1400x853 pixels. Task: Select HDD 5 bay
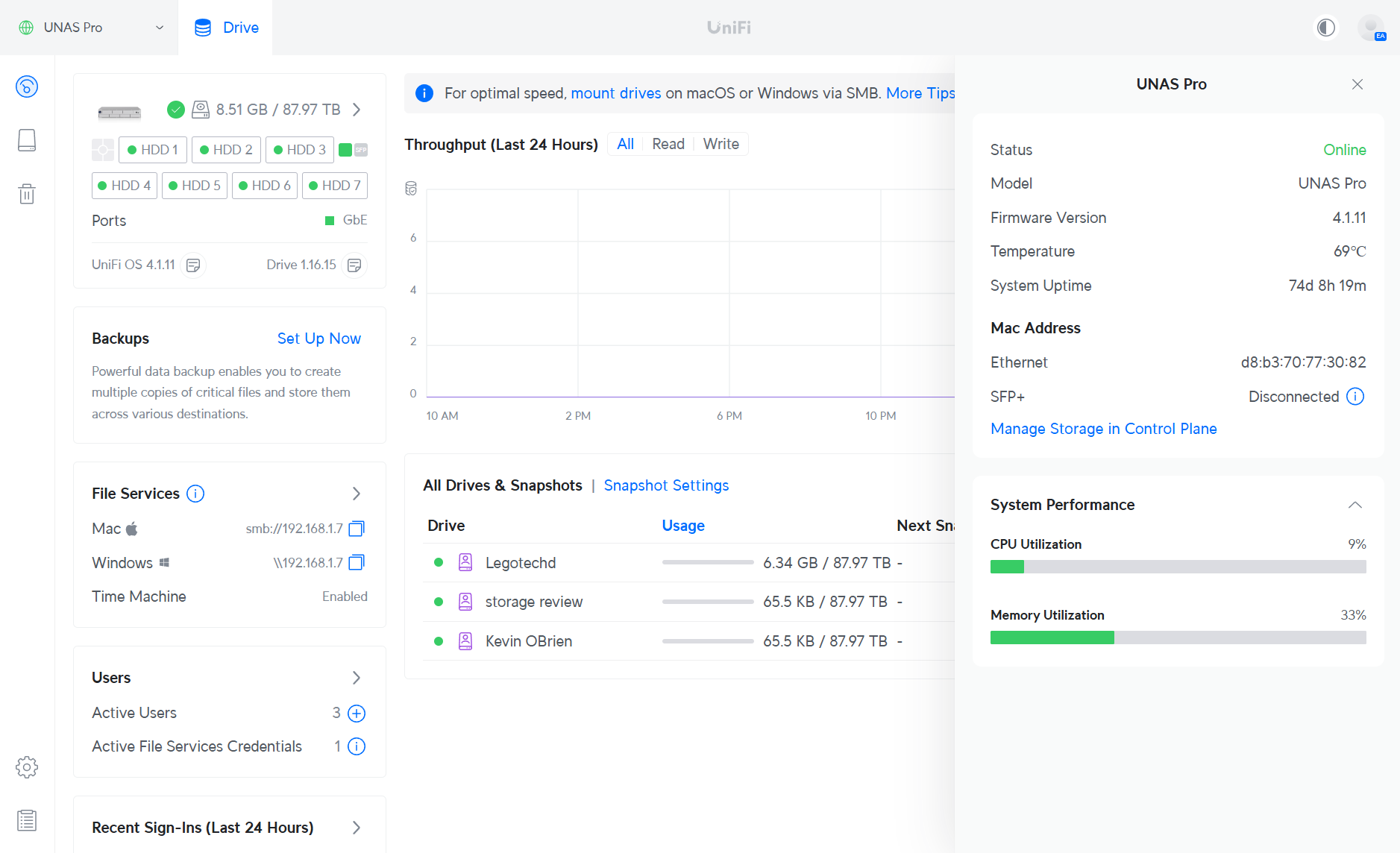pyautogui.click(x=195, y=186)
